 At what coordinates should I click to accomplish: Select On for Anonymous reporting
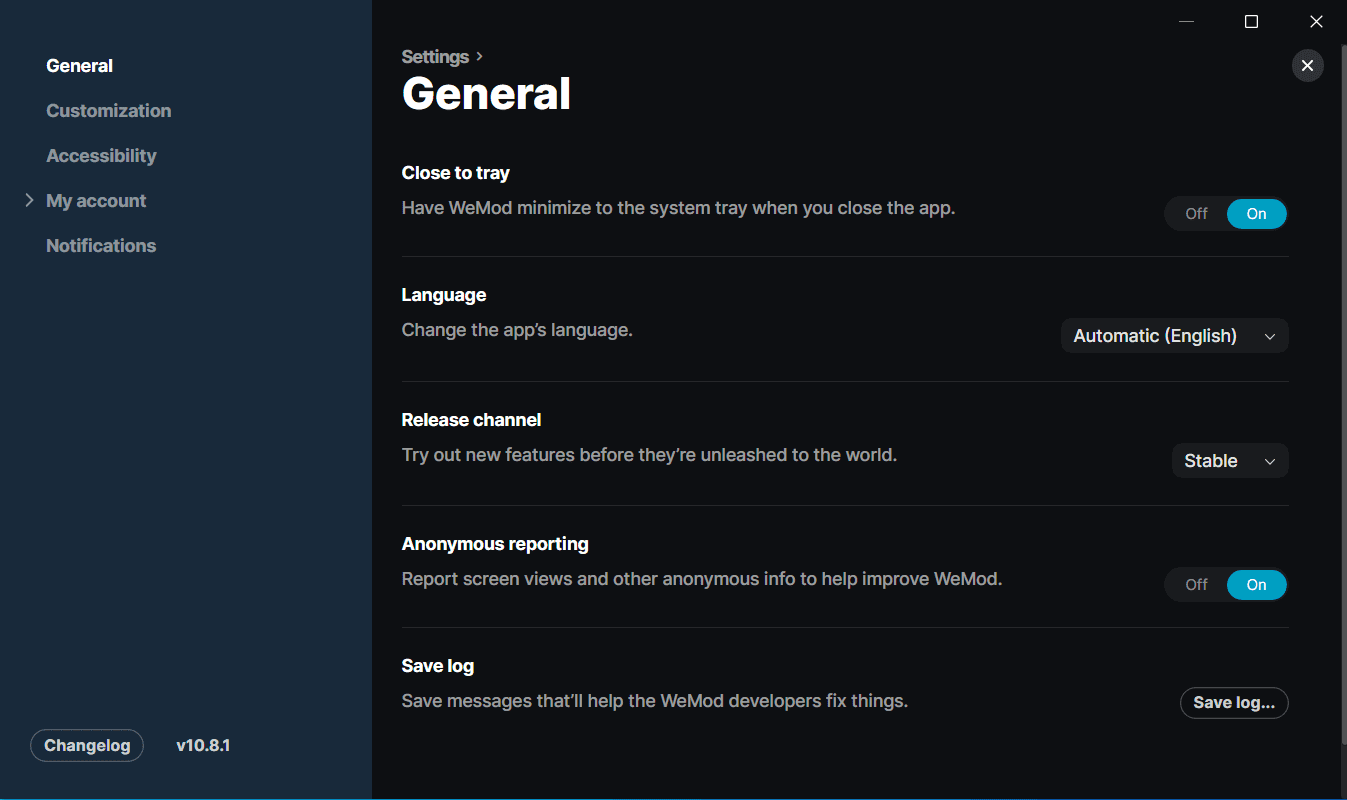tap(1256, 585)
